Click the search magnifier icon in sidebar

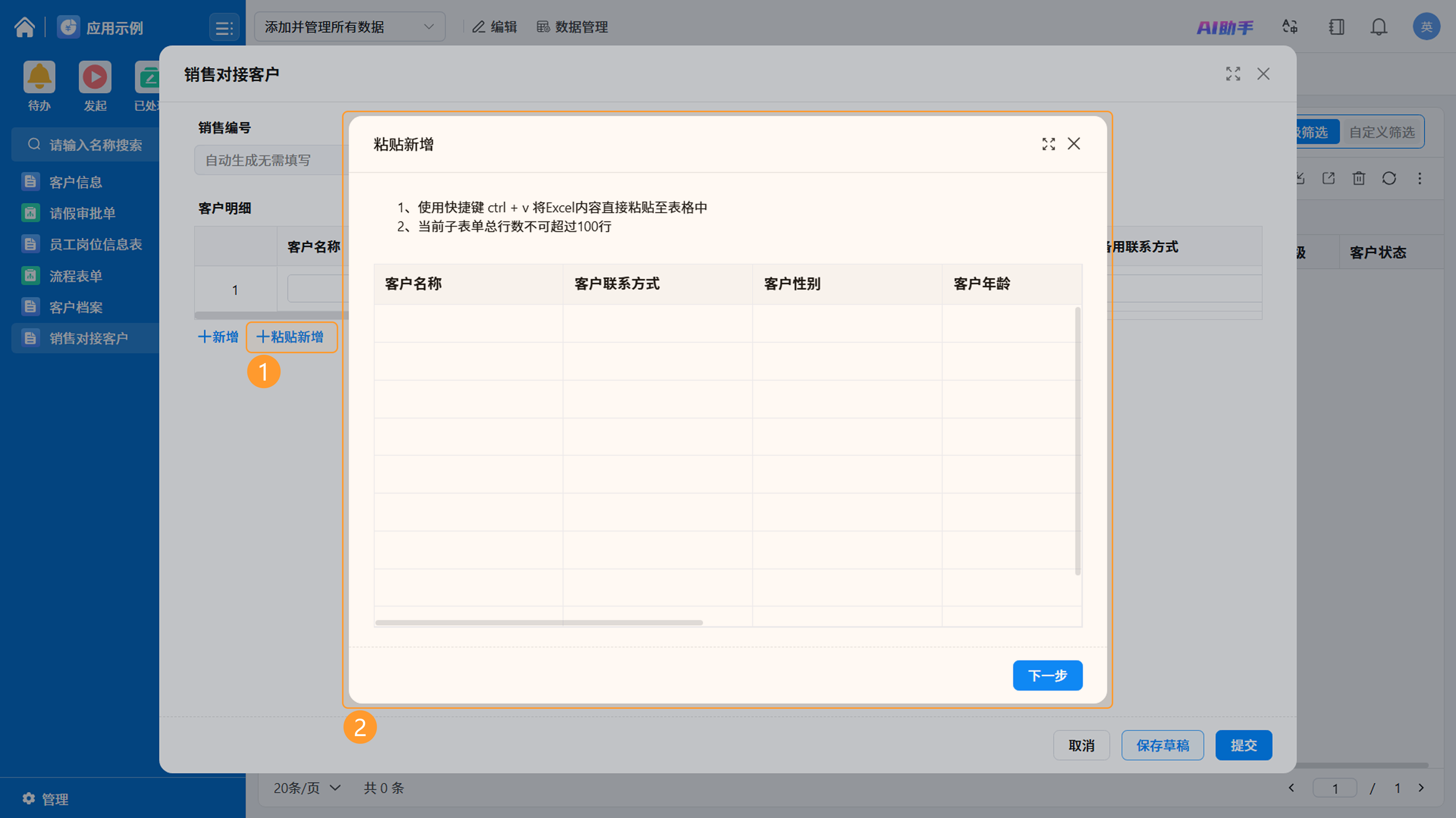(x=35, y=144)
